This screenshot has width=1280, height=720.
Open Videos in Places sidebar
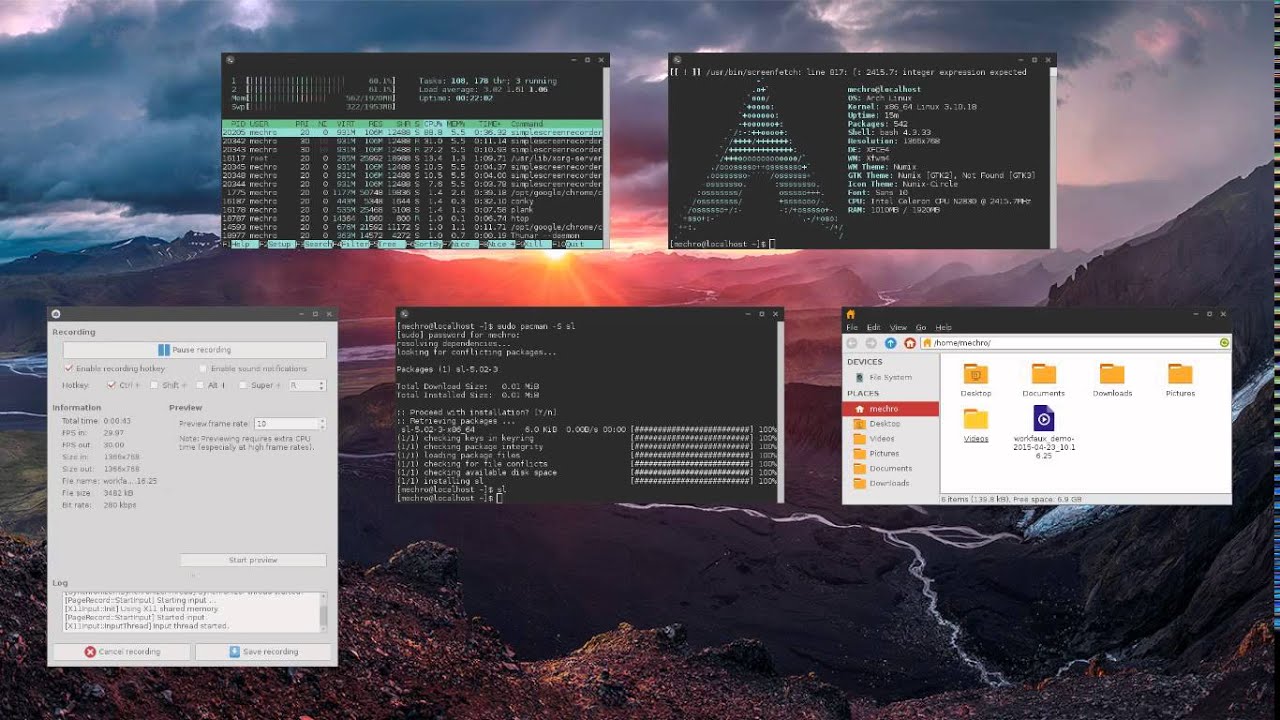pos(890,439)
